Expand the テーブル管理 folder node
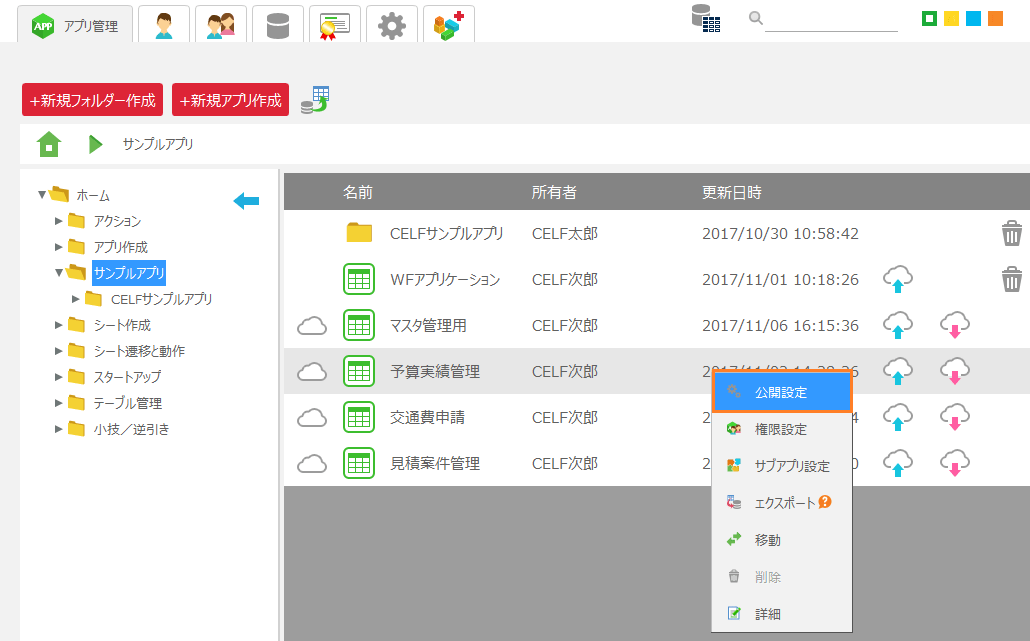Screen dimensions: 1030x641 tap(59, 403)
